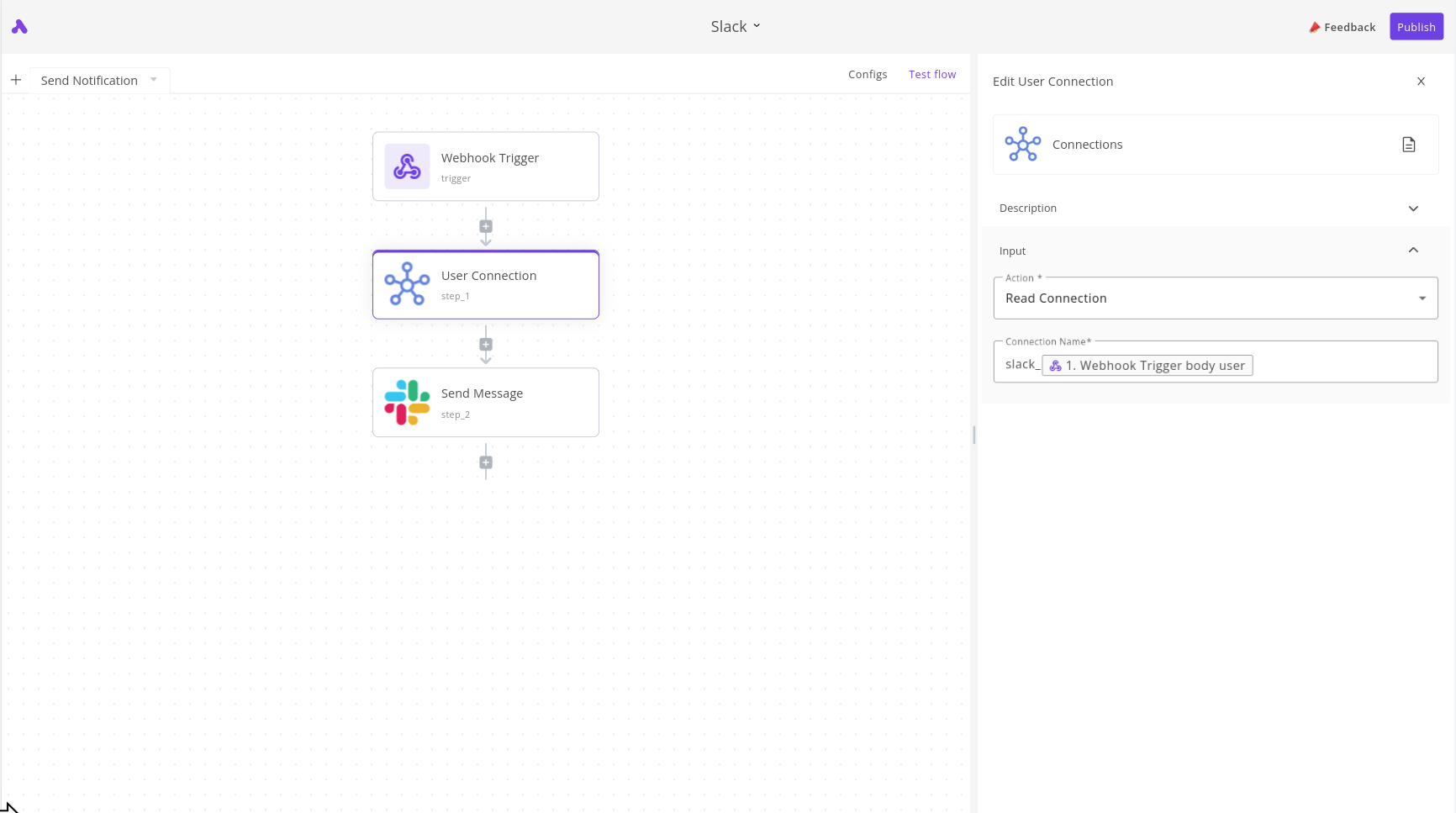
Task: Add step below Webhook Trigger node
Action: [x=486, y=226]
